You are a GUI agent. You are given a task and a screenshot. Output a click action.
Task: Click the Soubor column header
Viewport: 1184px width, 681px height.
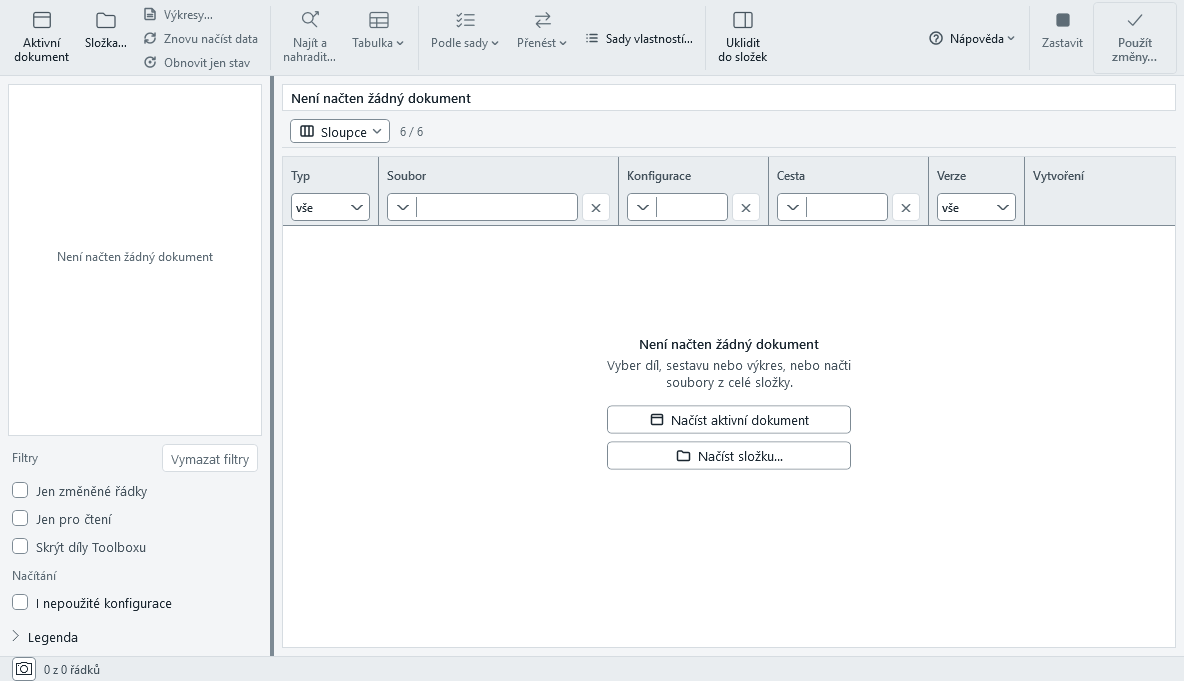pyautogui.click(x=406, y=176)
